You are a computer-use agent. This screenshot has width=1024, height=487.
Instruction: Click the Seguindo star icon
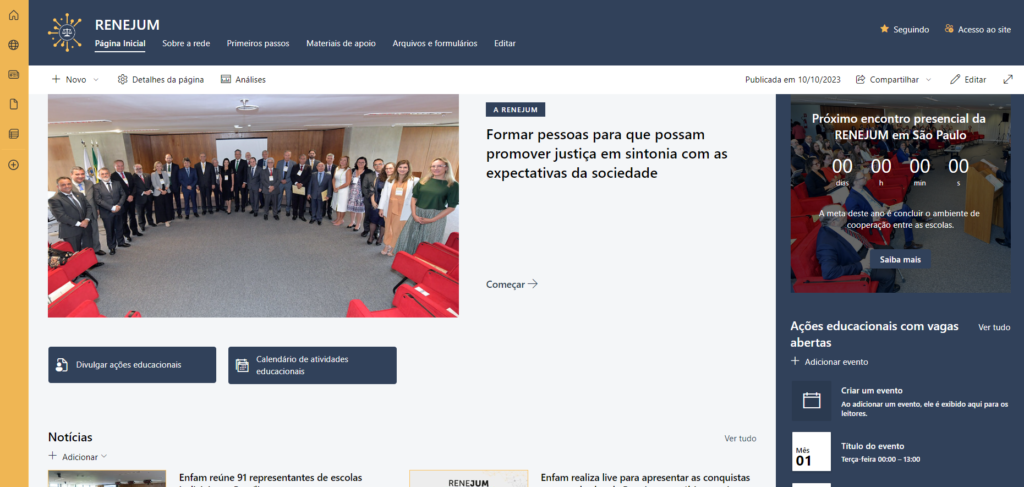[884, 29]
